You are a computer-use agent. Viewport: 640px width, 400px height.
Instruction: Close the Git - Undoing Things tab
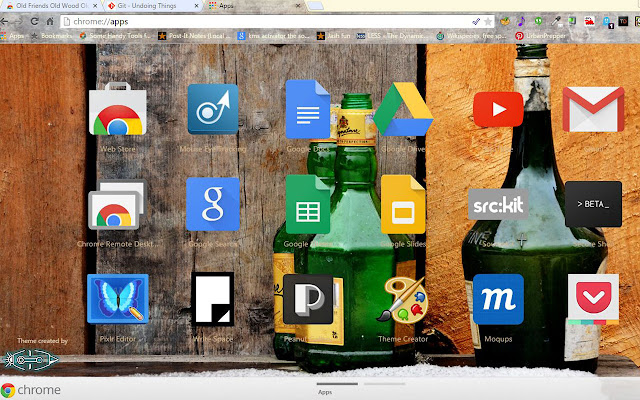point(196,6)
